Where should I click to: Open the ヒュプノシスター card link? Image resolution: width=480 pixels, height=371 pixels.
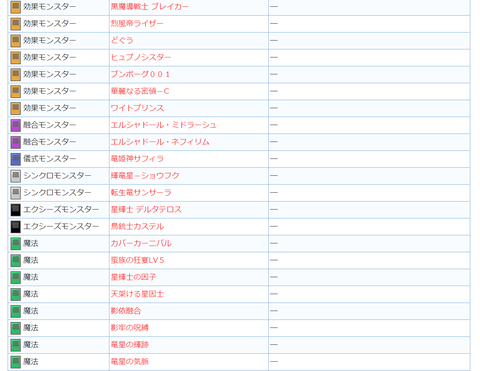coord(141,57)
